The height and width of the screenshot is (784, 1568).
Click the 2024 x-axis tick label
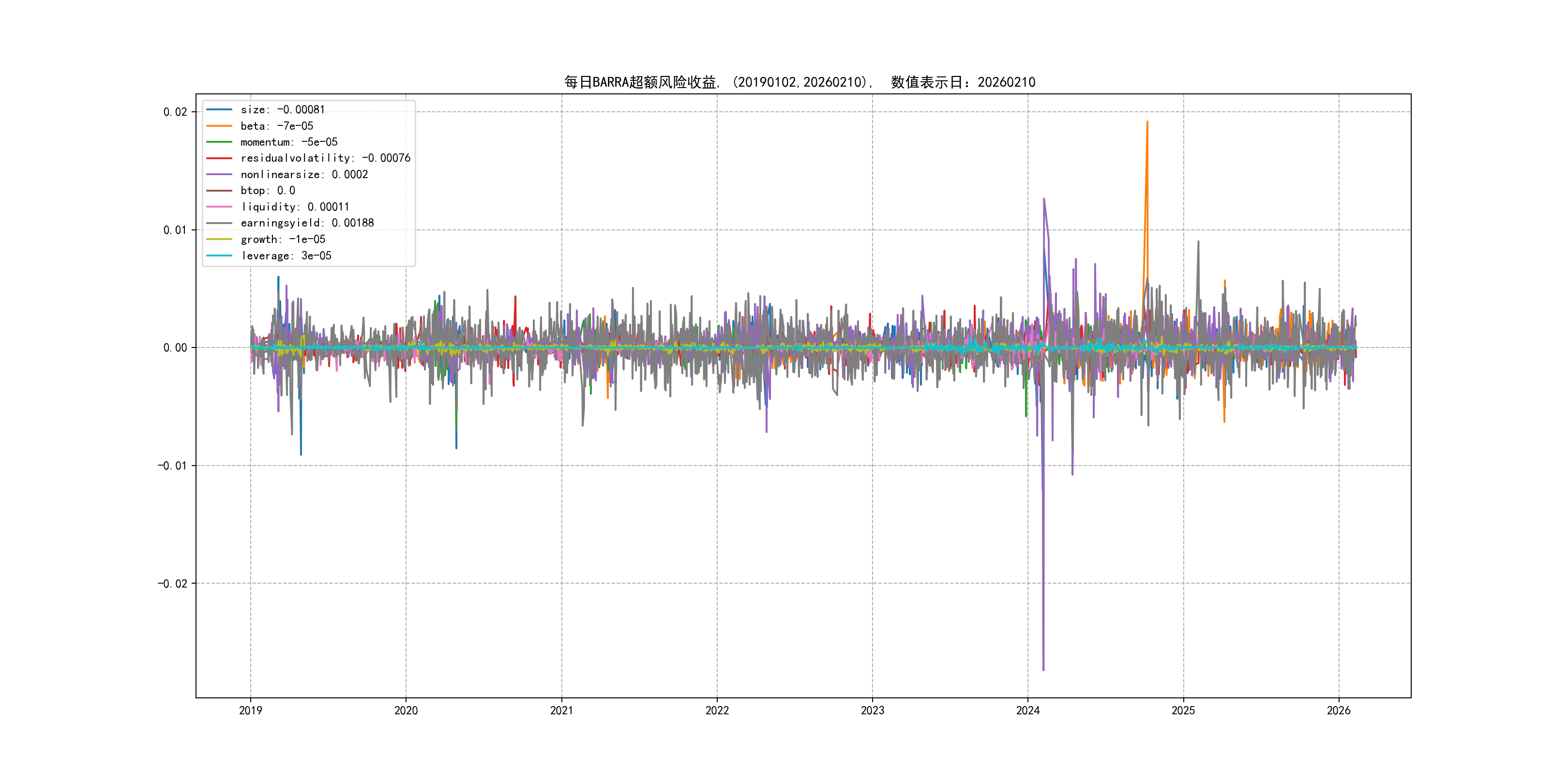click(x=1028, y=710)
